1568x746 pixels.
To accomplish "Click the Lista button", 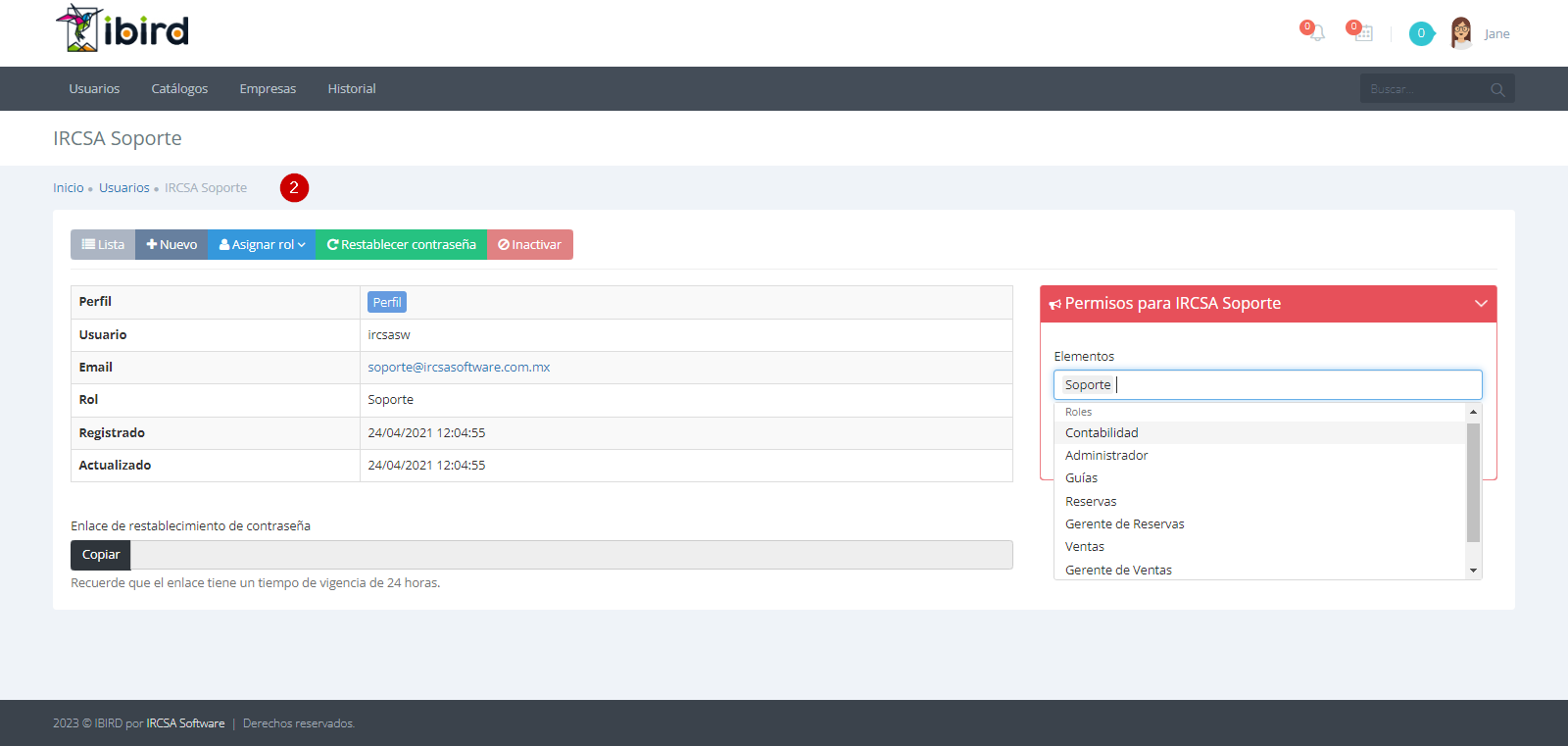I will (103, 245).
